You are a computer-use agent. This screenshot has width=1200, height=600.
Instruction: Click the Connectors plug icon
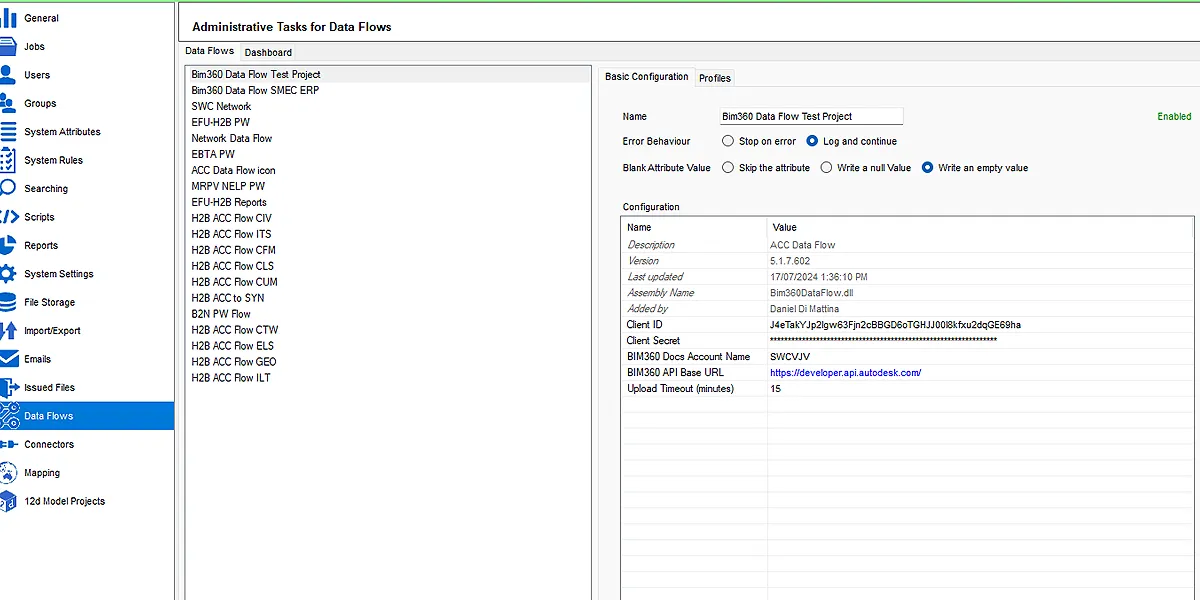8,444
